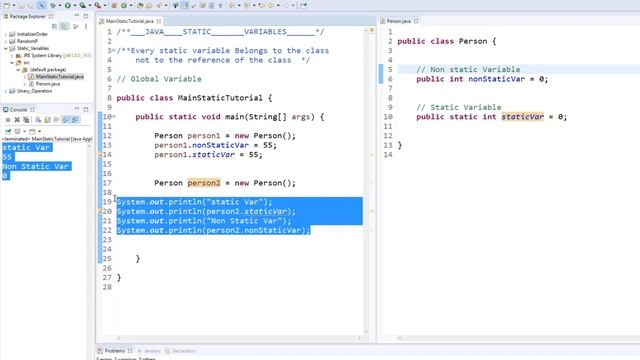Click Display Selected Console monitor icon
The width and height of the screenshot is (640, 360).
point(17,131)
